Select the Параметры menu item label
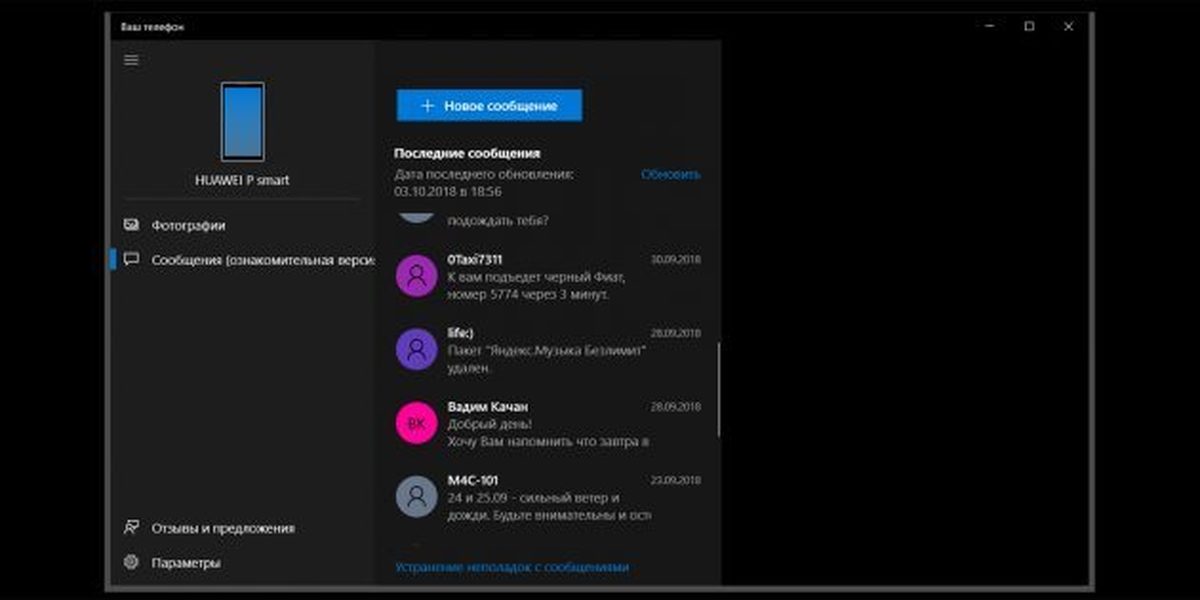The height and width of the screenshot is (600, 1200). click(185, 562)
